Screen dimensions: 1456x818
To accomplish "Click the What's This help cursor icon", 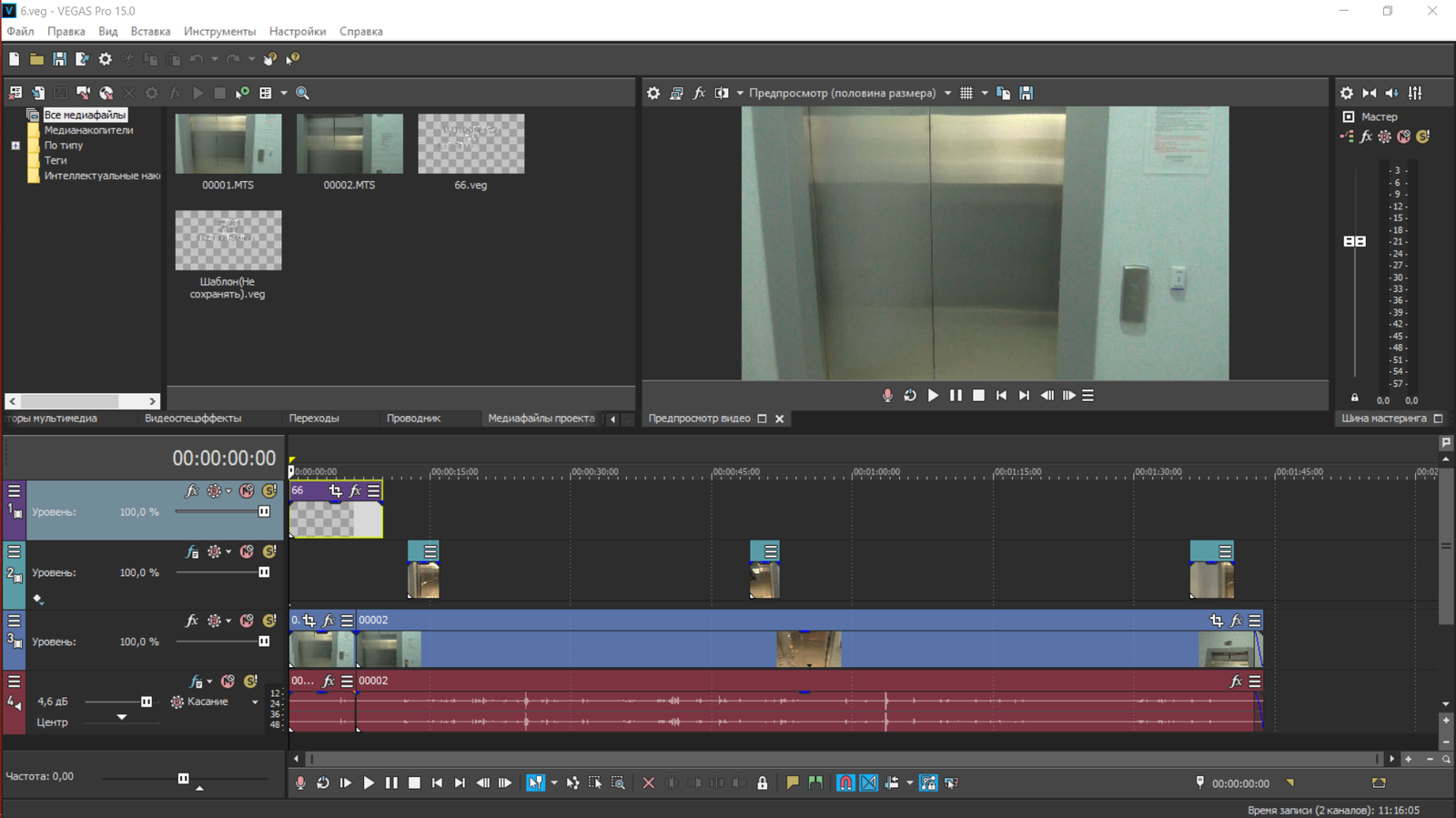I will pos(293,59).
